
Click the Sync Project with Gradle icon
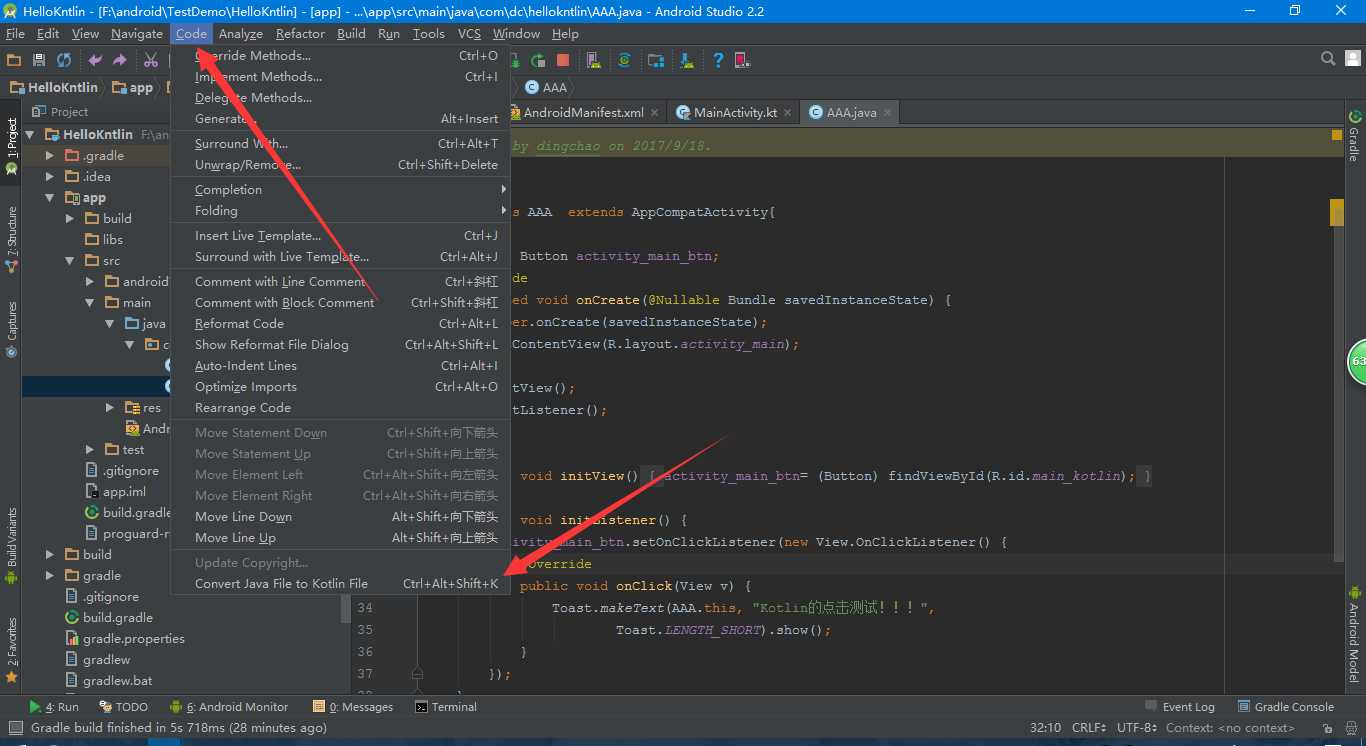[624, 60]
